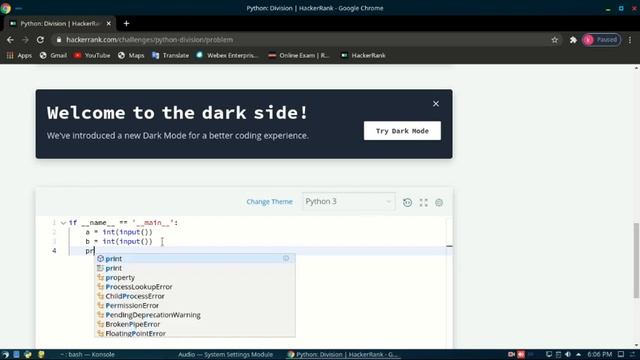This screenshot has height=360, width=640.
Task: Enter fullscreen editor mode icon
Action: pos(423,202)
